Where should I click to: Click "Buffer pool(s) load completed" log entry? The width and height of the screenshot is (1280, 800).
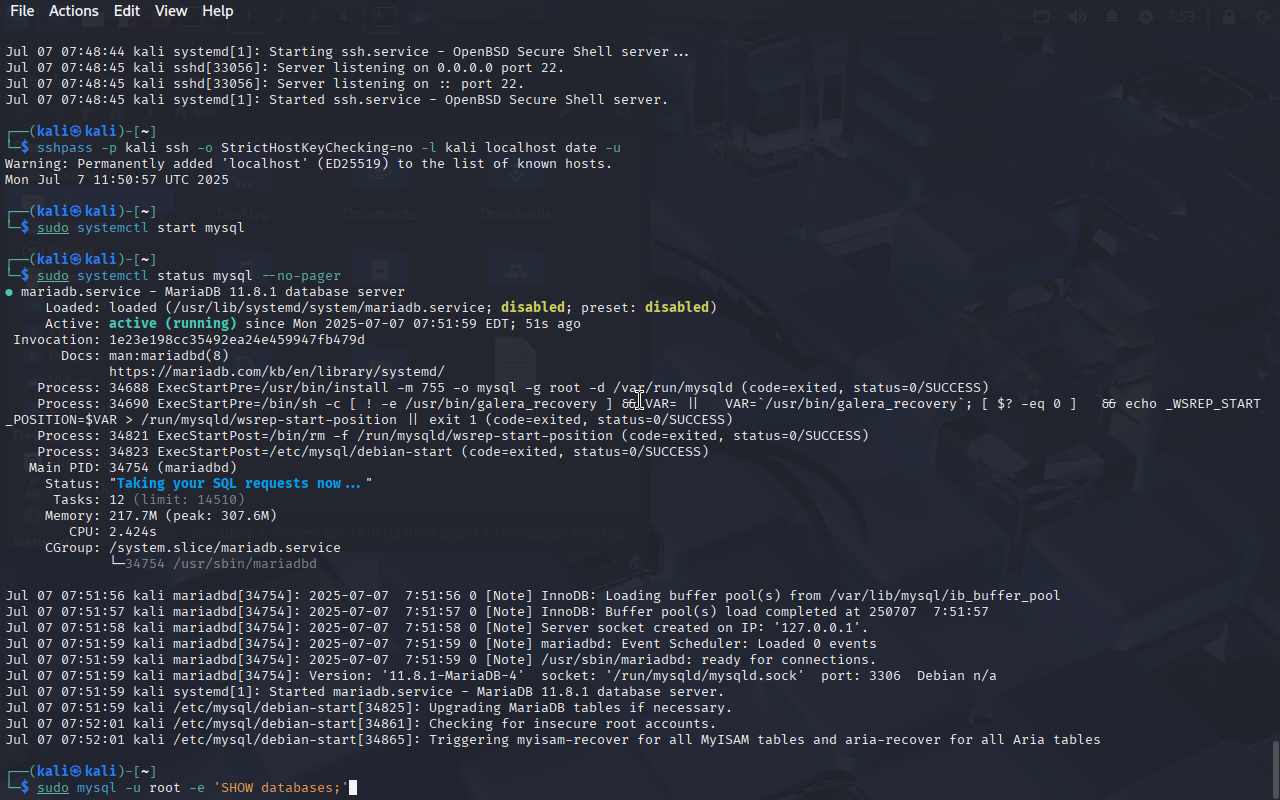click(497, 612)
